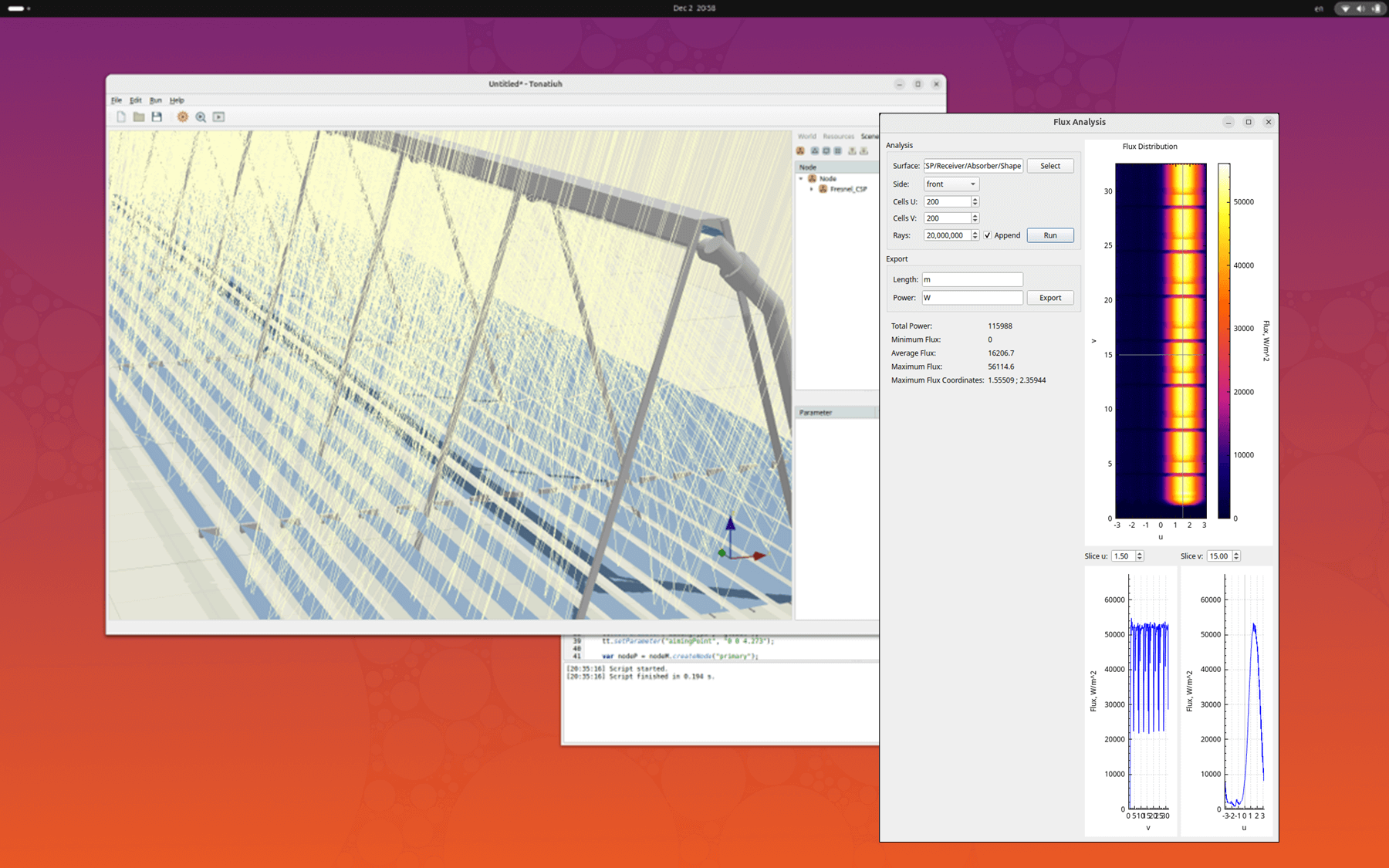Run ray tracing with the sun icon
The height and width of the screenshot is (868, 1389).
coord(182,117)
